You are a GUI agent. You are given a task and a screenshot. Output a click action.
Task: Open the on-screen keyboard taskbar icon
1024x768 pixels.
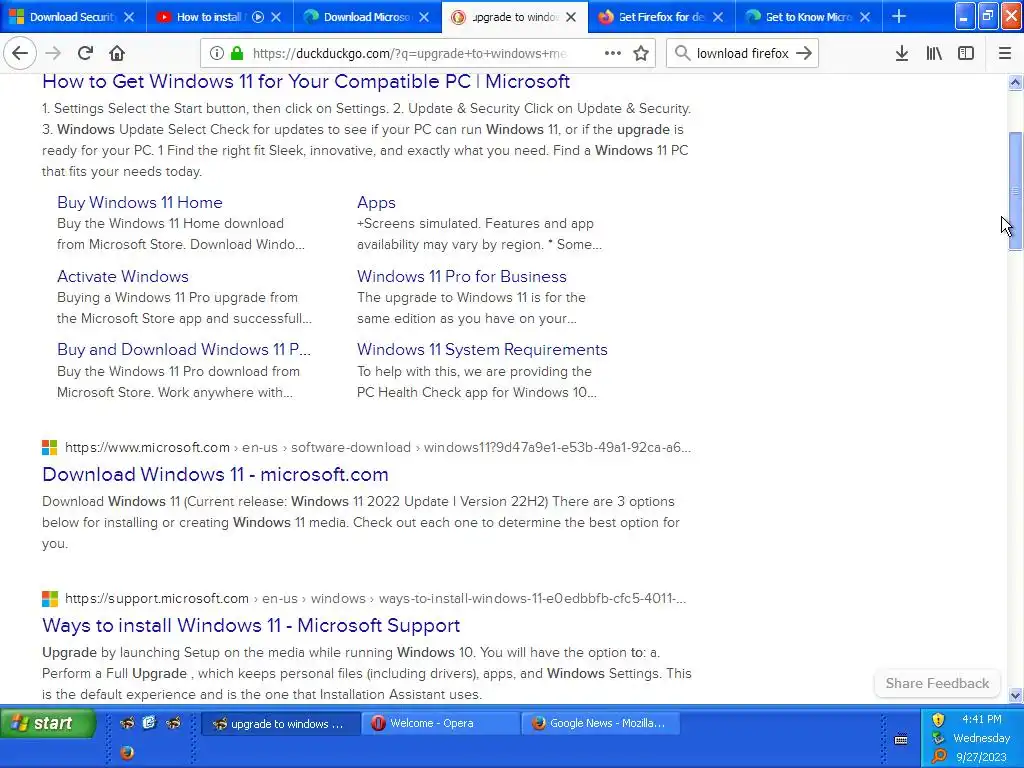(x=901, y=739)
